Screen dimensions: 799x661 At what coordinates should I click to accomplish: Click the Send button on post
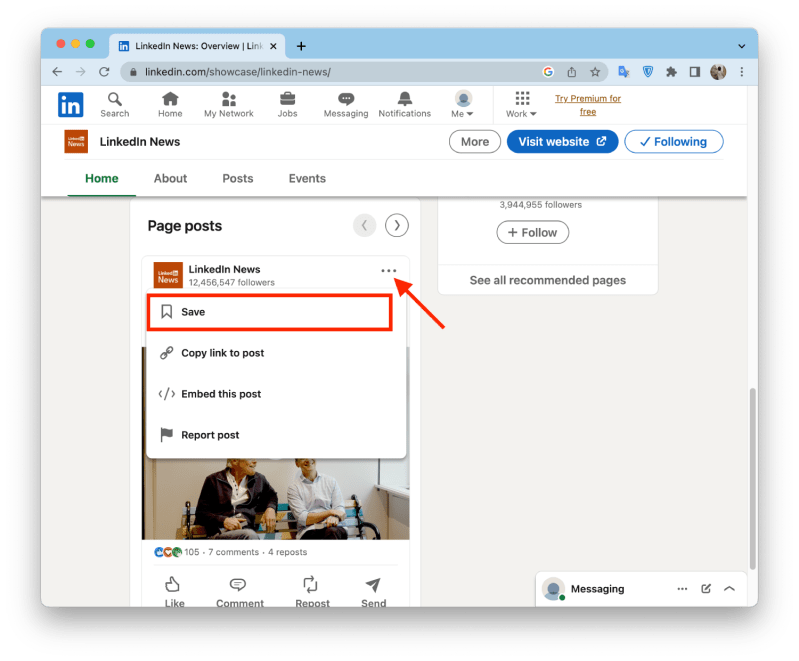tap(374, 591)
